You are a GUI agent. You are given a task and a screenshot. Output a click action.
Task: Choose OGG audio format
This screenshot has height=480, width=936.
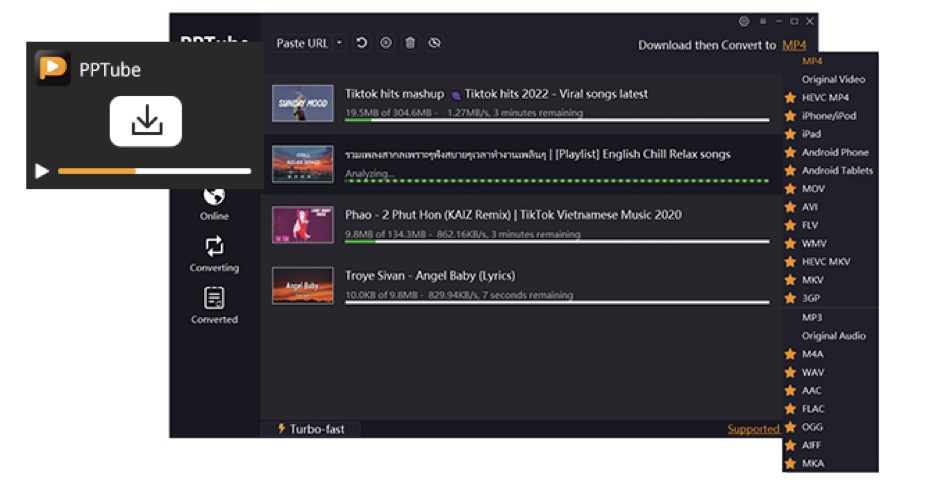click(x=812, y=427)
